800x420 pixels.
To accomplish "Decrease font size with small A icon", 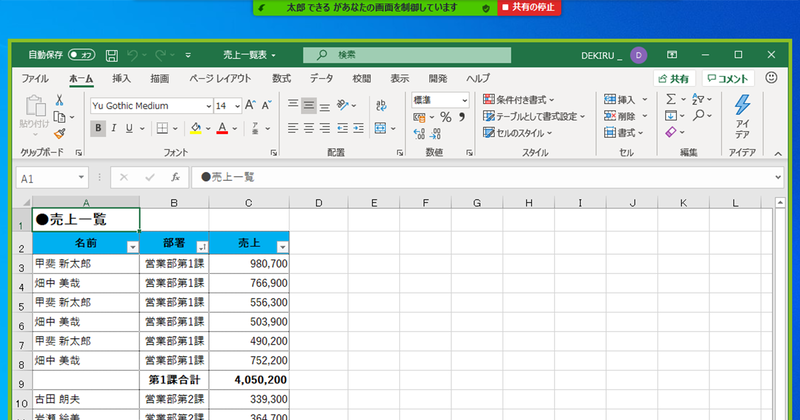I will [x=266, y=105].
